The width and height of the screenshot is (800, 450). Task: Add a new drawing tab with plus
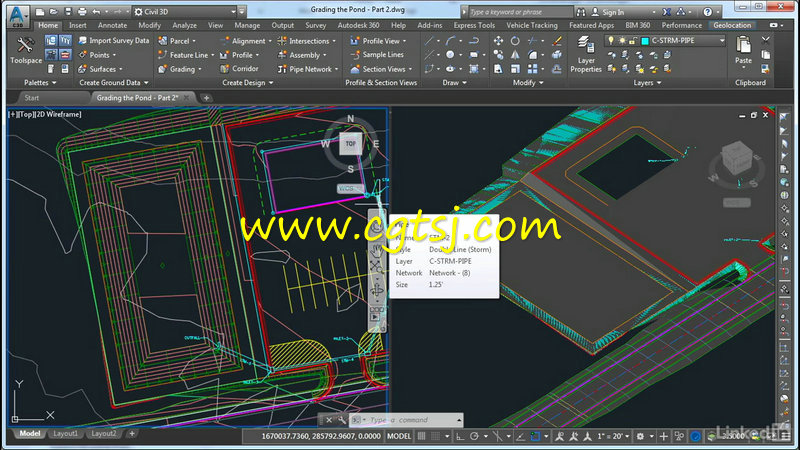click(206, 97)
